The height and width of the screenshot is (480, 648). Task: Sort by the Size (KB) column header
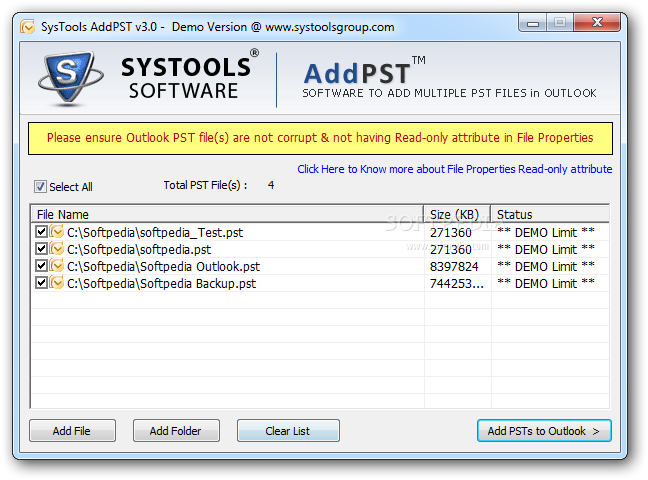pyautogui.click(x=457, y=214)
